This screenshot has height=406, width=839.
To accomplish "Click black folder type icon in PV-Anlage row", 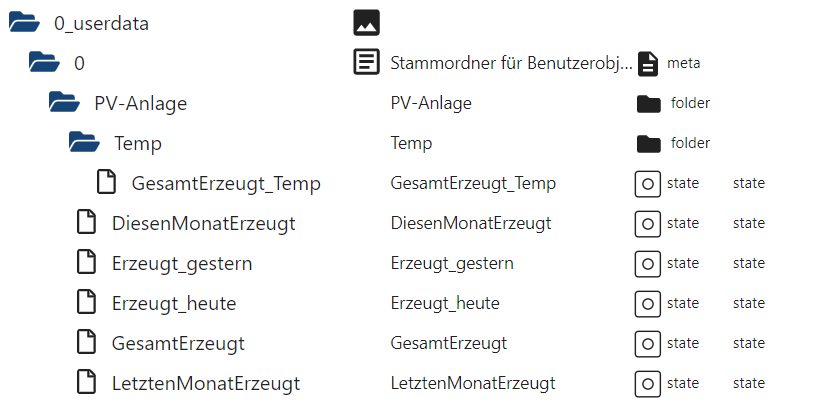I will pyautogui.click(x=649, y=104).
